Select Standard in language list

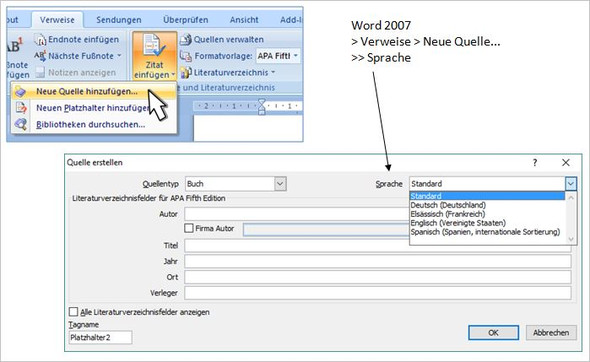pos(487,196)
